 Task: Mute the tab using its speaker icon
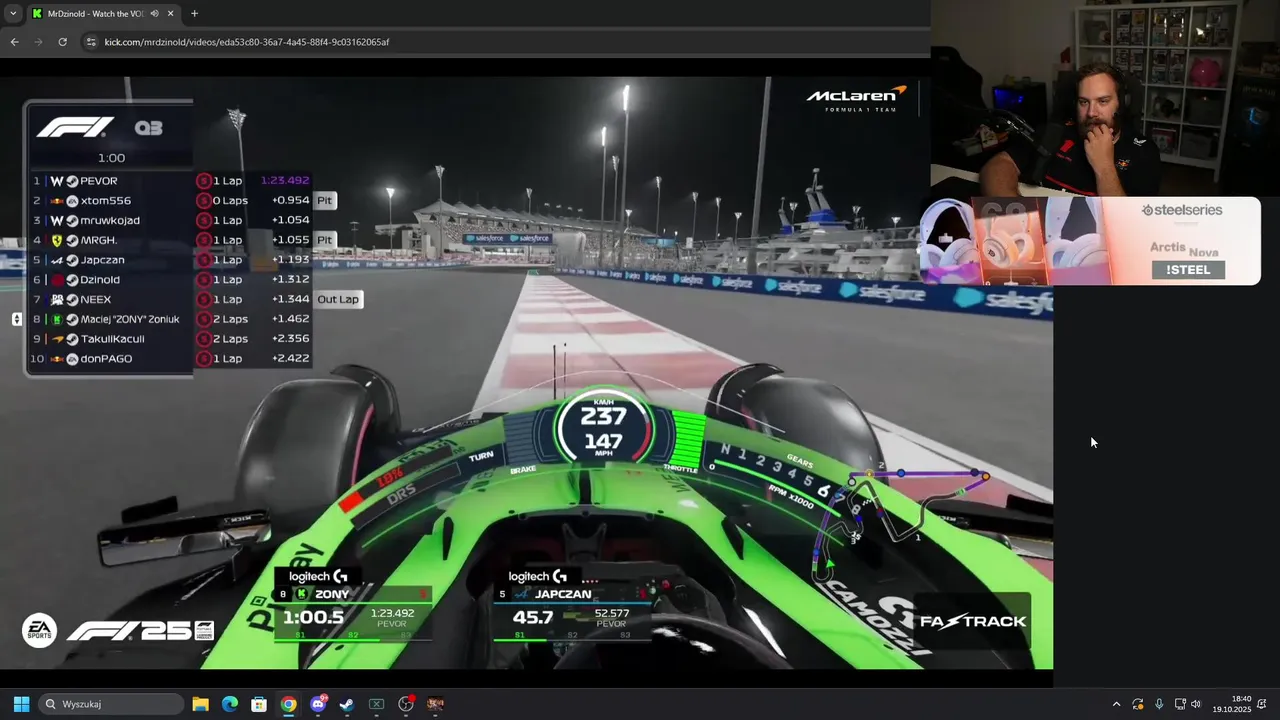(x=154, y=13)
